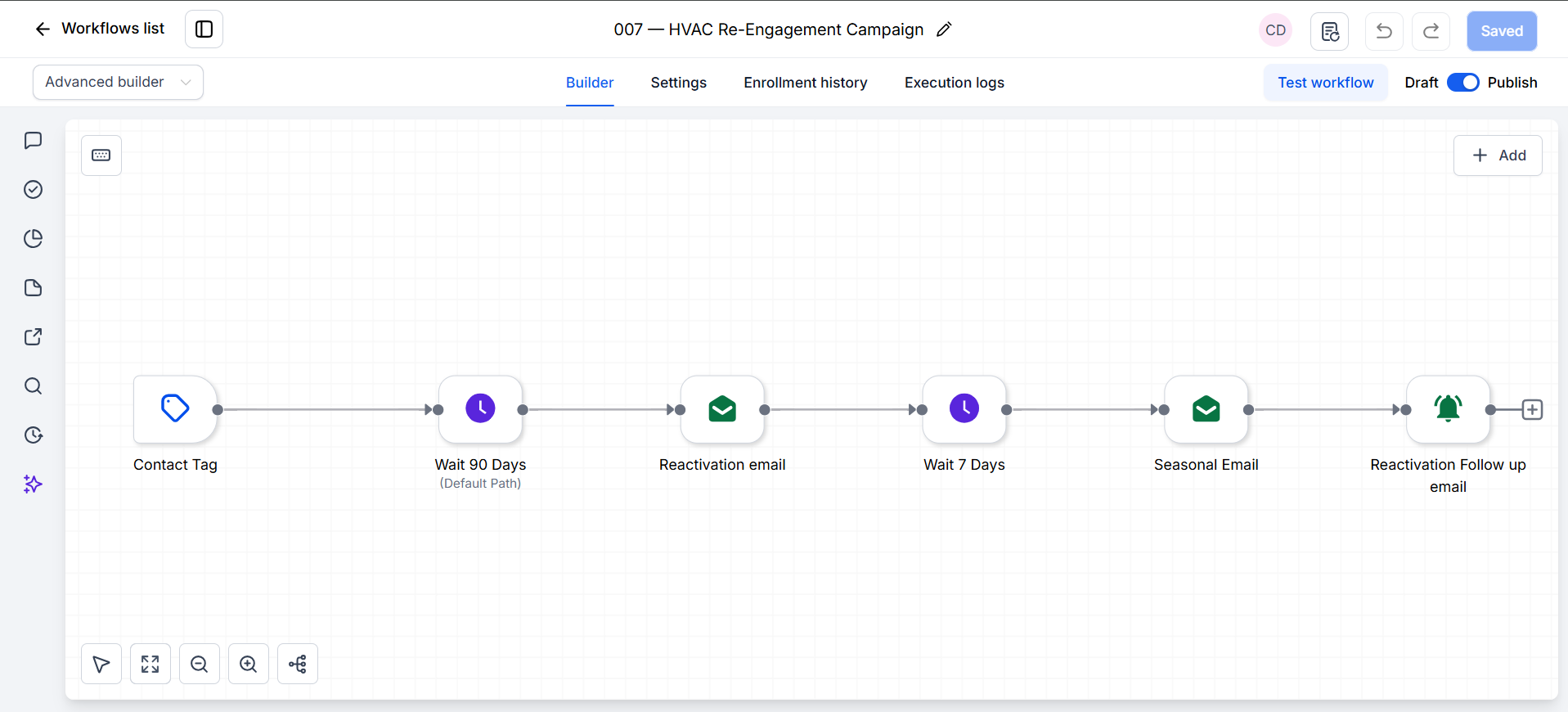Screen dimensions: 1568x712
Task: Select the Wait 7 Days node
Action: 964,408
